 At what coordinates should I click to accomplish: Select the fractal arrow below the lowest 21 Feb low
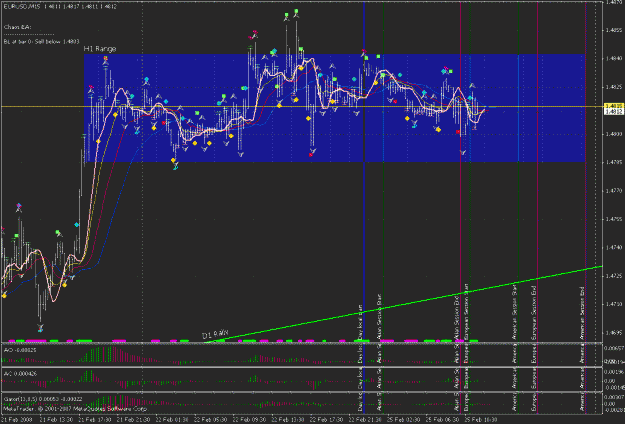tap(40, 328)
